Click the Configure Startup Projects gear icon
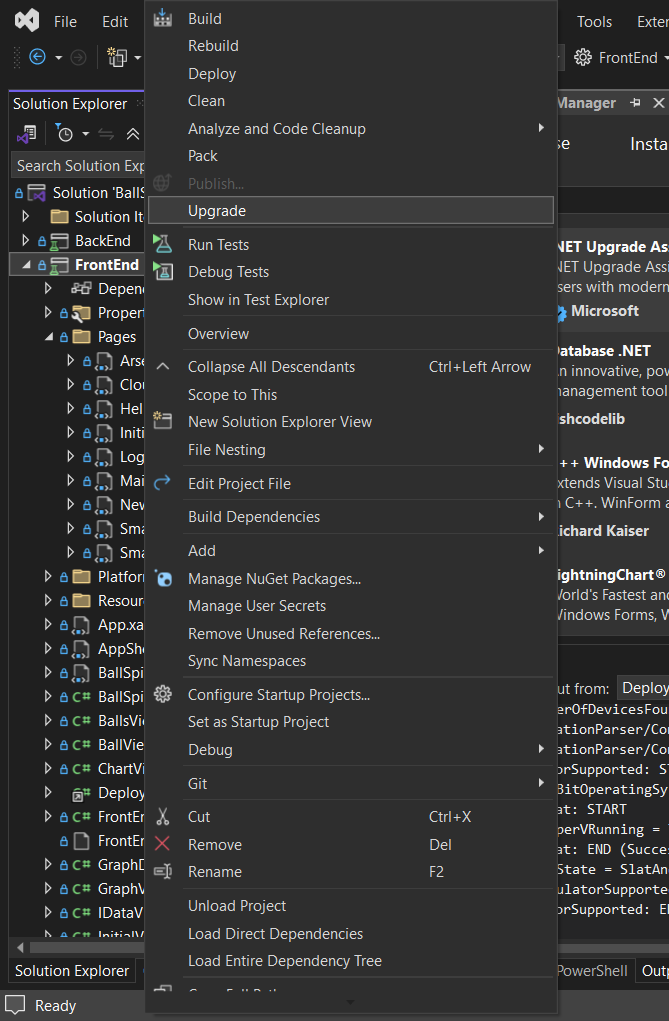The height and width of the screenshot is (1021, 669). click(163, 694)
